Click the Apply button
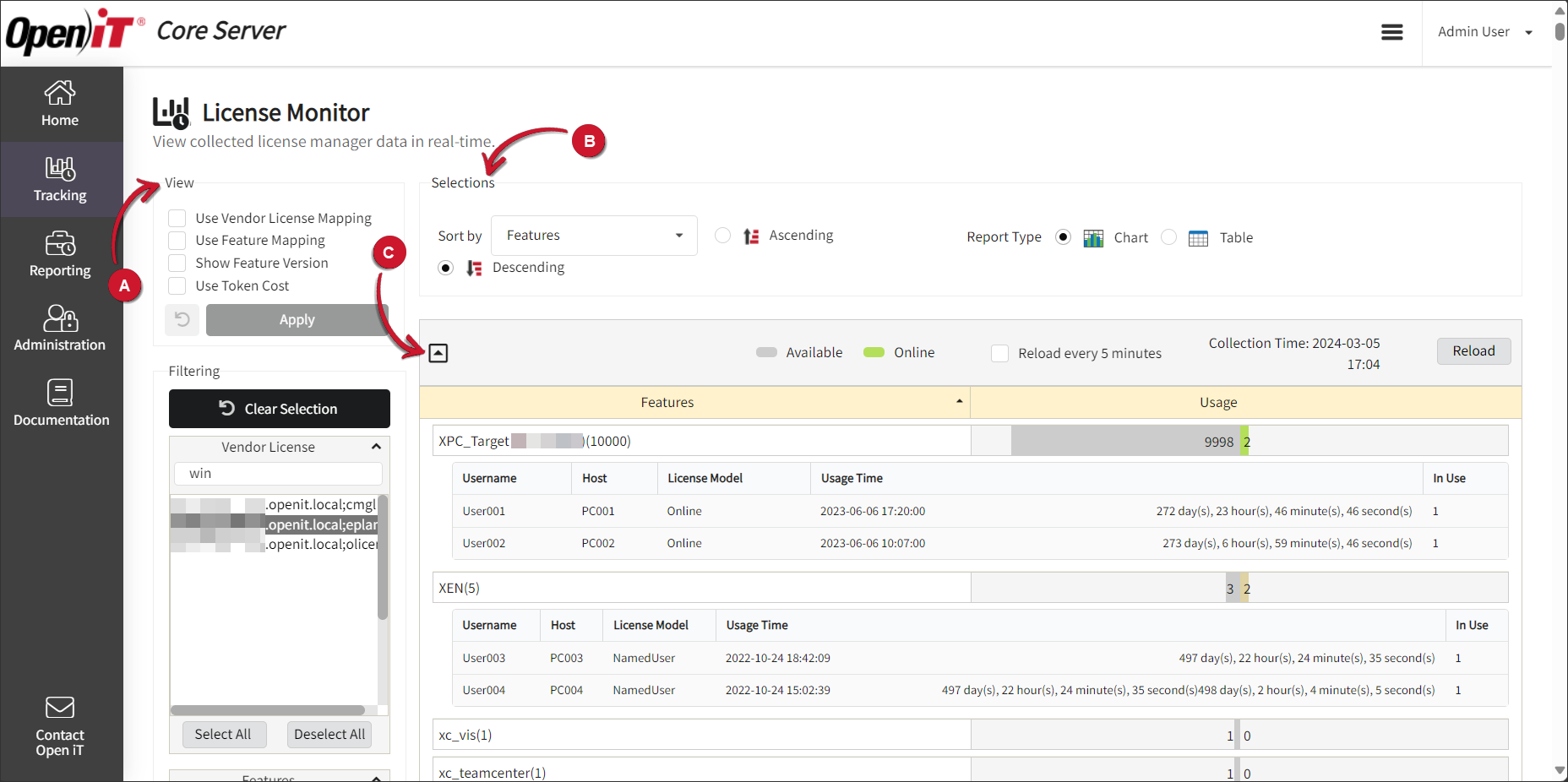Image resolution: width=1568 pixels, height=782 pixels. (297, 319)
